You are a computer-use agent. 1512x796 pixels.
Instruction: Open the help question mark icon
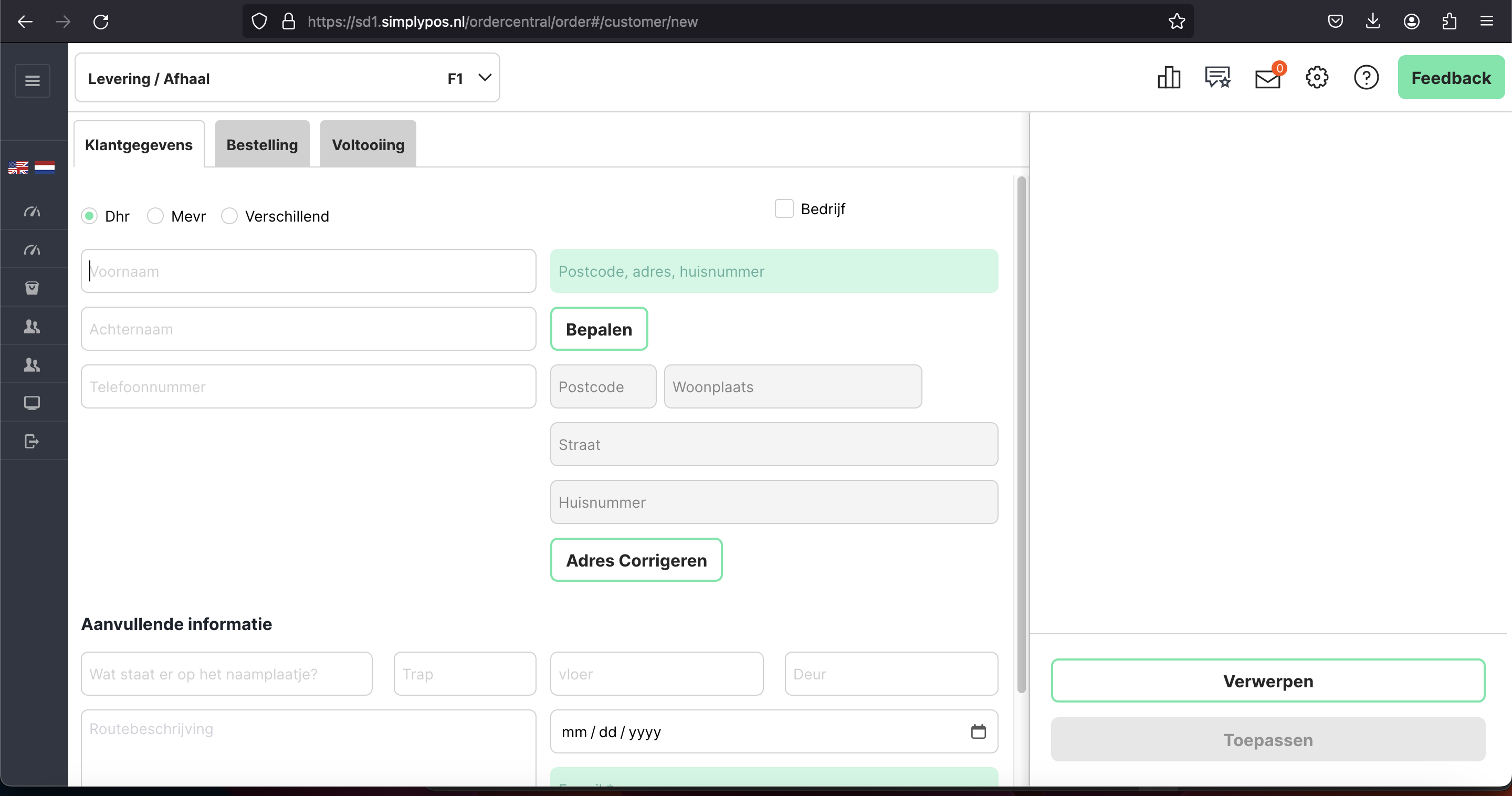[x=1367, y=78]
